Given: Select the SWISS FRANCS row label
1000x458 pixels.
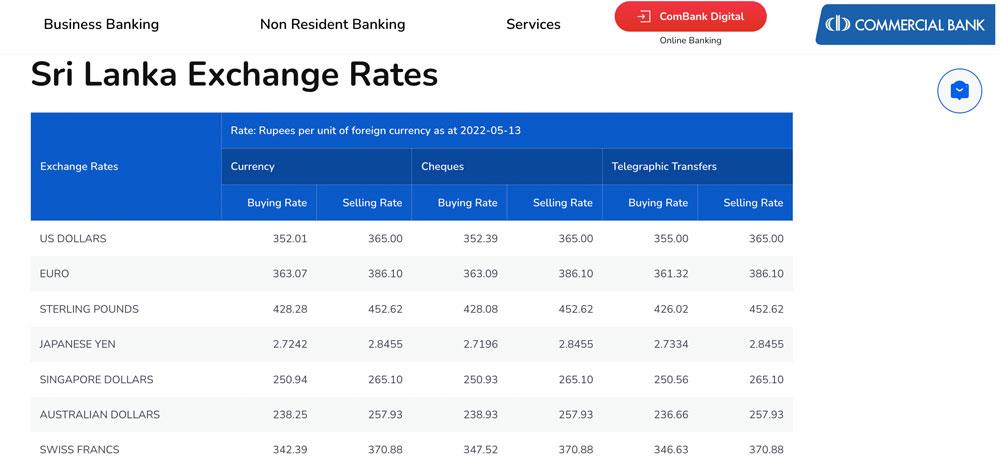Looking at the screenshot, I should pyautogui.click(x=80, y=449).
